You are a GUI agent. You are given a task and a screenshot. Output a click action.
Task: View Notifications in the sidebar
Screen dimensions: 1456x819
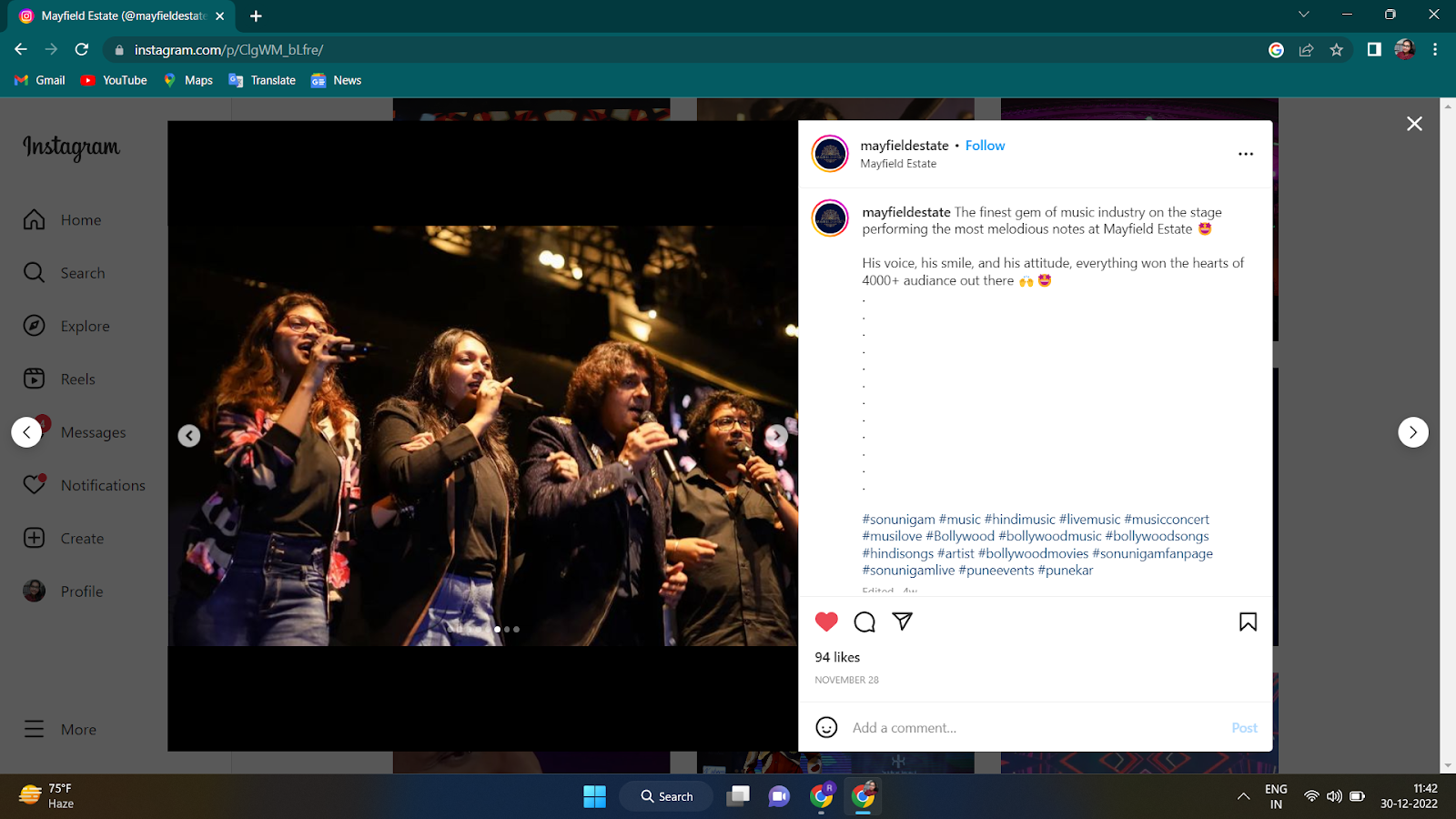[x=84, y=485]
